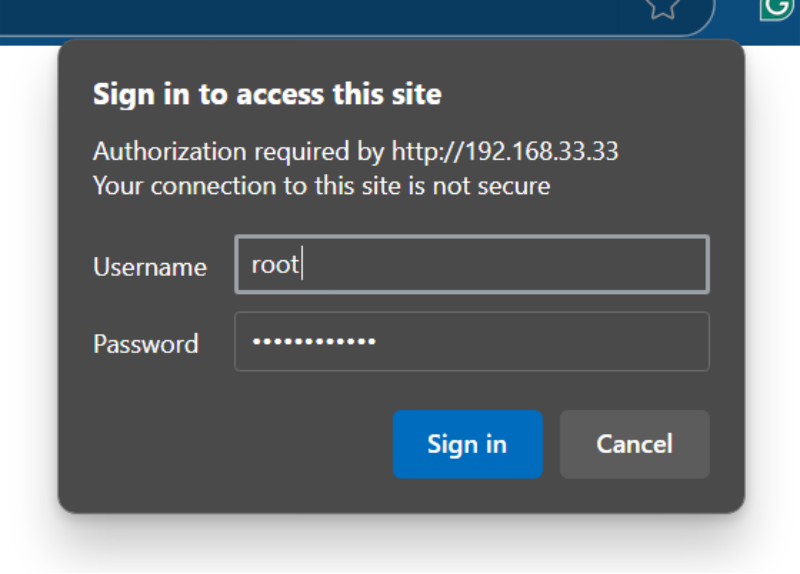Click the "connection to this site is not secure" message
The width and height of the screenshot is (800, 574).
(351, 186)
